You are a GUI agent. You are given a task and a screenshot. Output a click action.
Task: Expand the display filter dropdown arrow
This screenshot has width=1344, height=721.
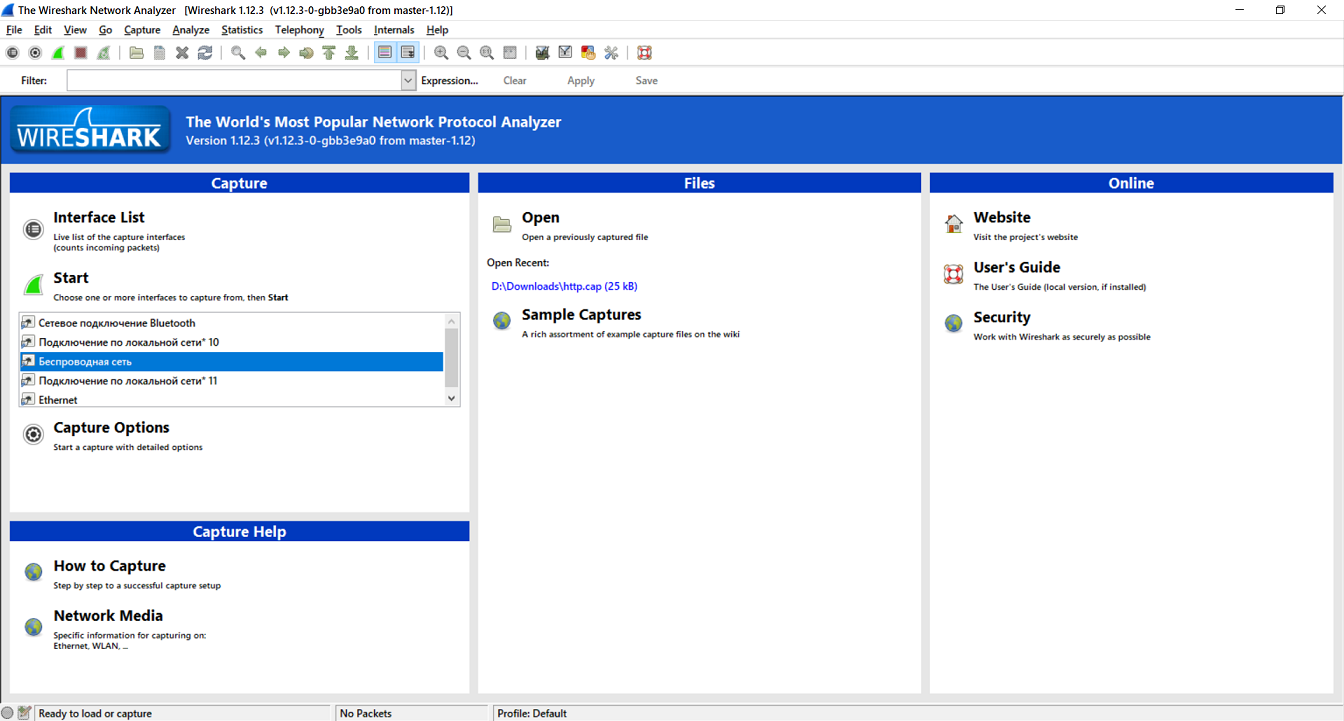[x=408, y=80]
